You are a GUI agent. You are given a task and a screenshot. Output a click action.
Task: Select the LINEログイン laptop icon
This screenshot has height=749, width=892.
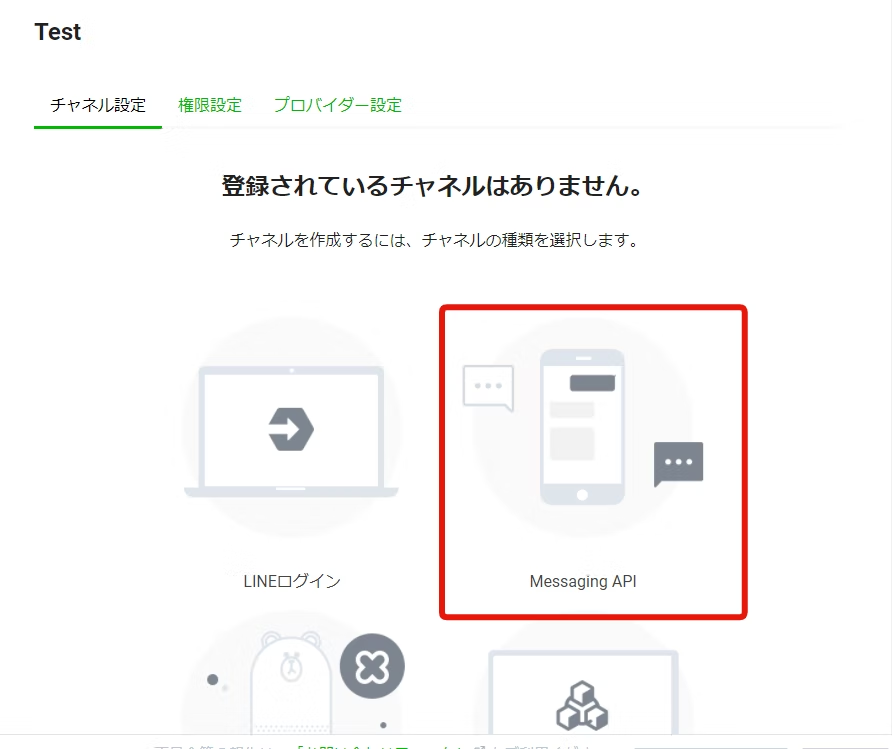click(x=291, y=430)
